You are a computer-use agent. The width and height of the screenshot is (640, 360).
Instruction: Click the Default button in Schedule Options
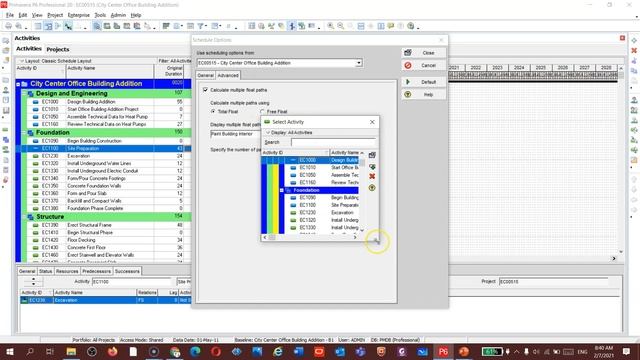424,82
